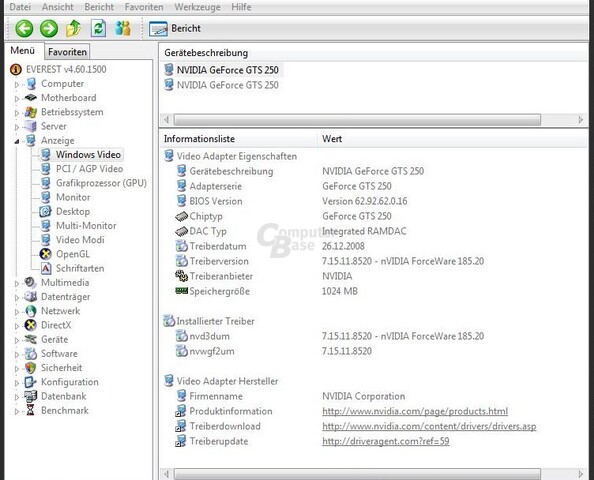Click the Bericht report icon in toolbar
The image size is (594, 480).
pos(158,29)
